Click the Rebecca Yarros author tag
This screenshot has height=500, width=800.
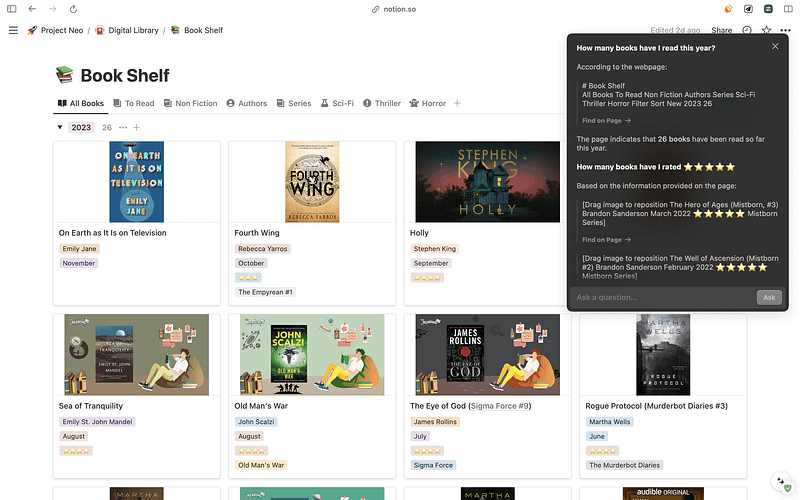[263, 248]
